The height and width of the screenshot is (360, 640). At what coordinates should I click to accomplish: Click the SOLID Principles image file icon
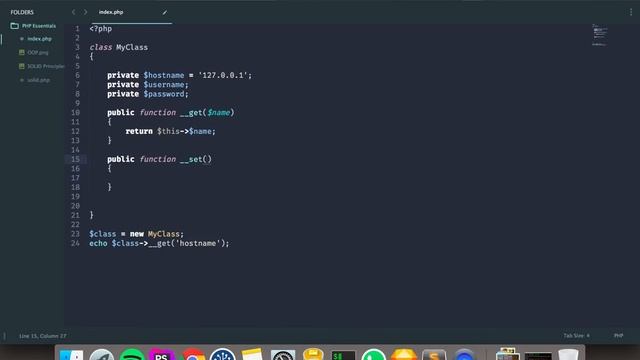click(x=22, y=66)
